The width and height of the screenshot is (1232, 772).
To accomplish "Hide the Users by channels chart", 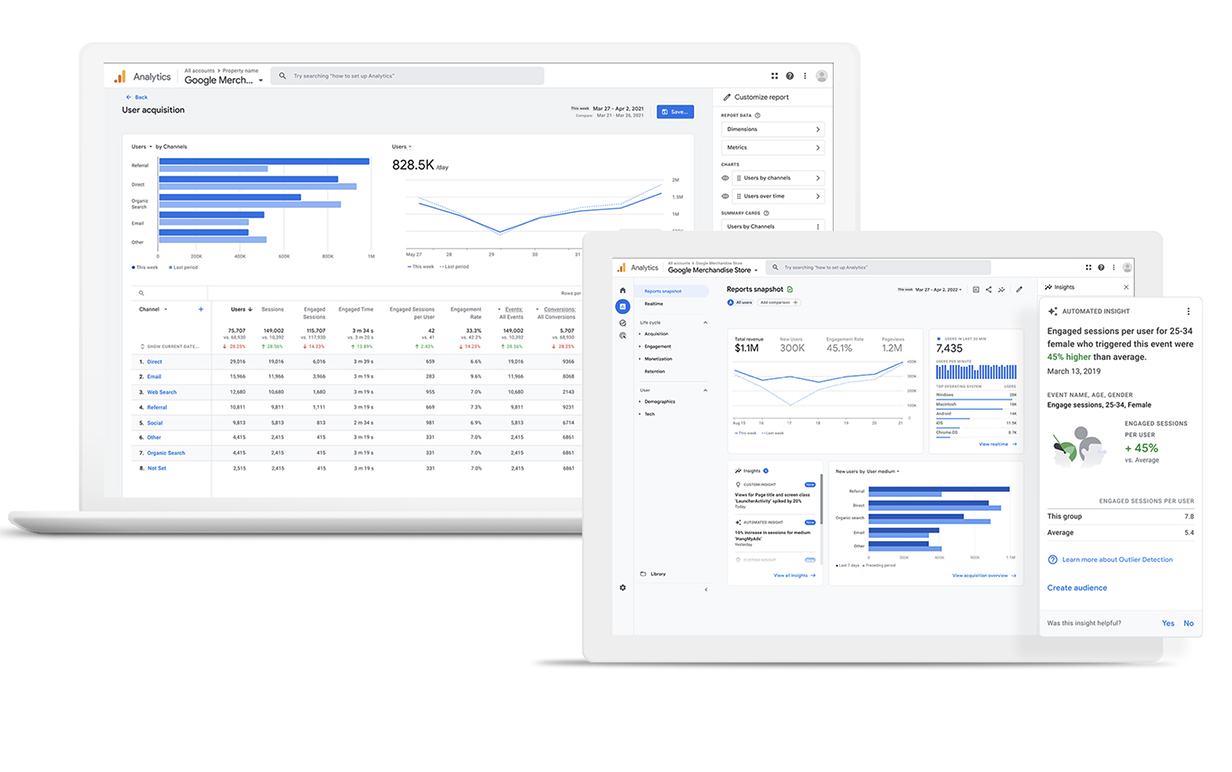I will [725, 178].
